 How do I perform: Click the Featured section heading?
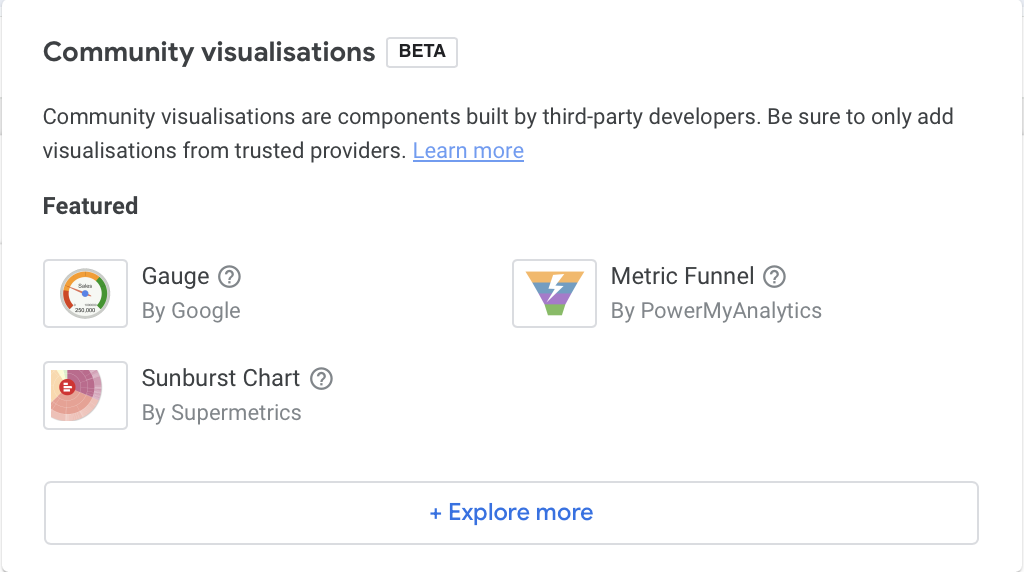90,207
